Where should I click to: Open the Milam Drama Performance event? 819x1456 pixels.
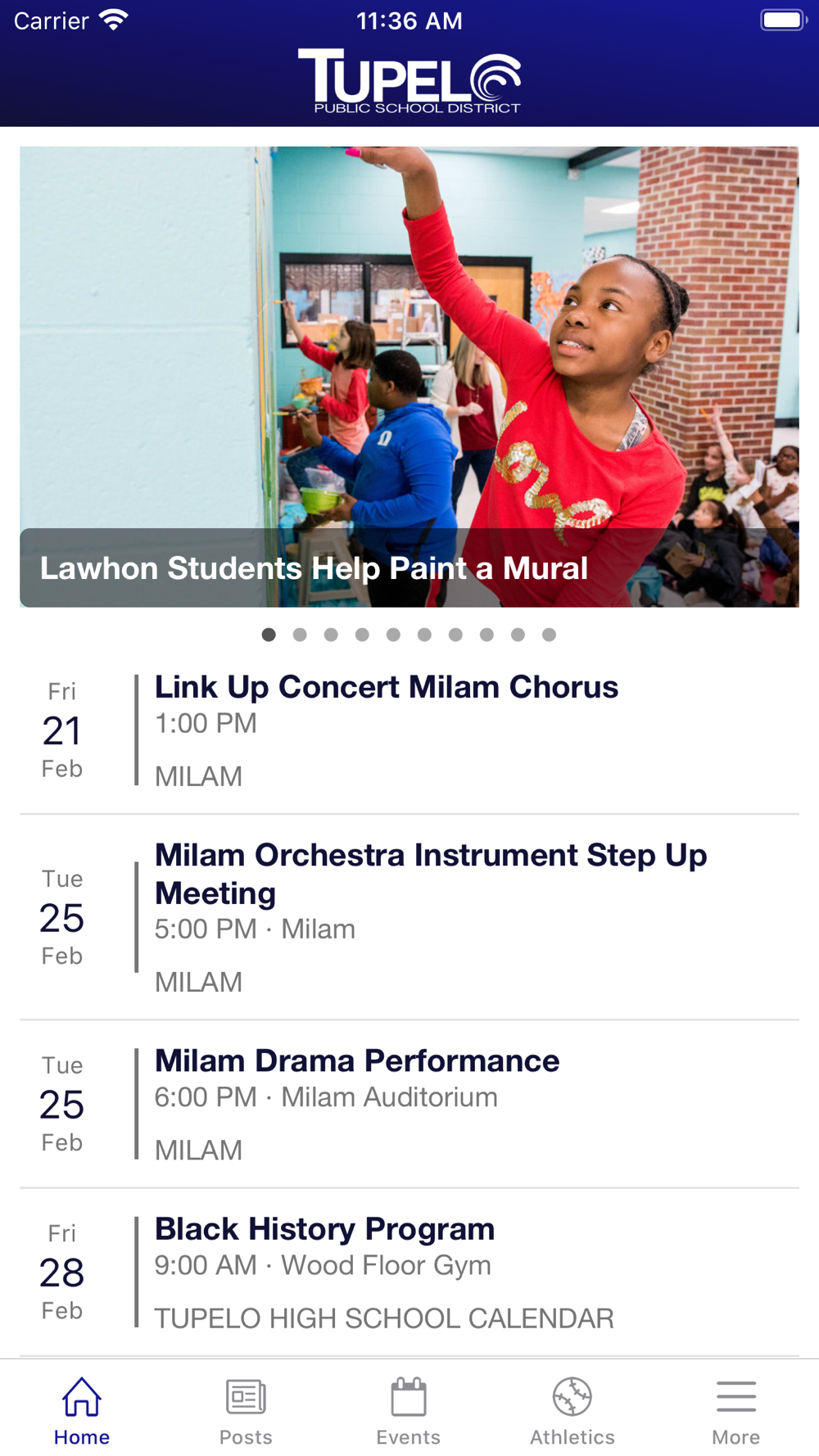(409, 1105)
